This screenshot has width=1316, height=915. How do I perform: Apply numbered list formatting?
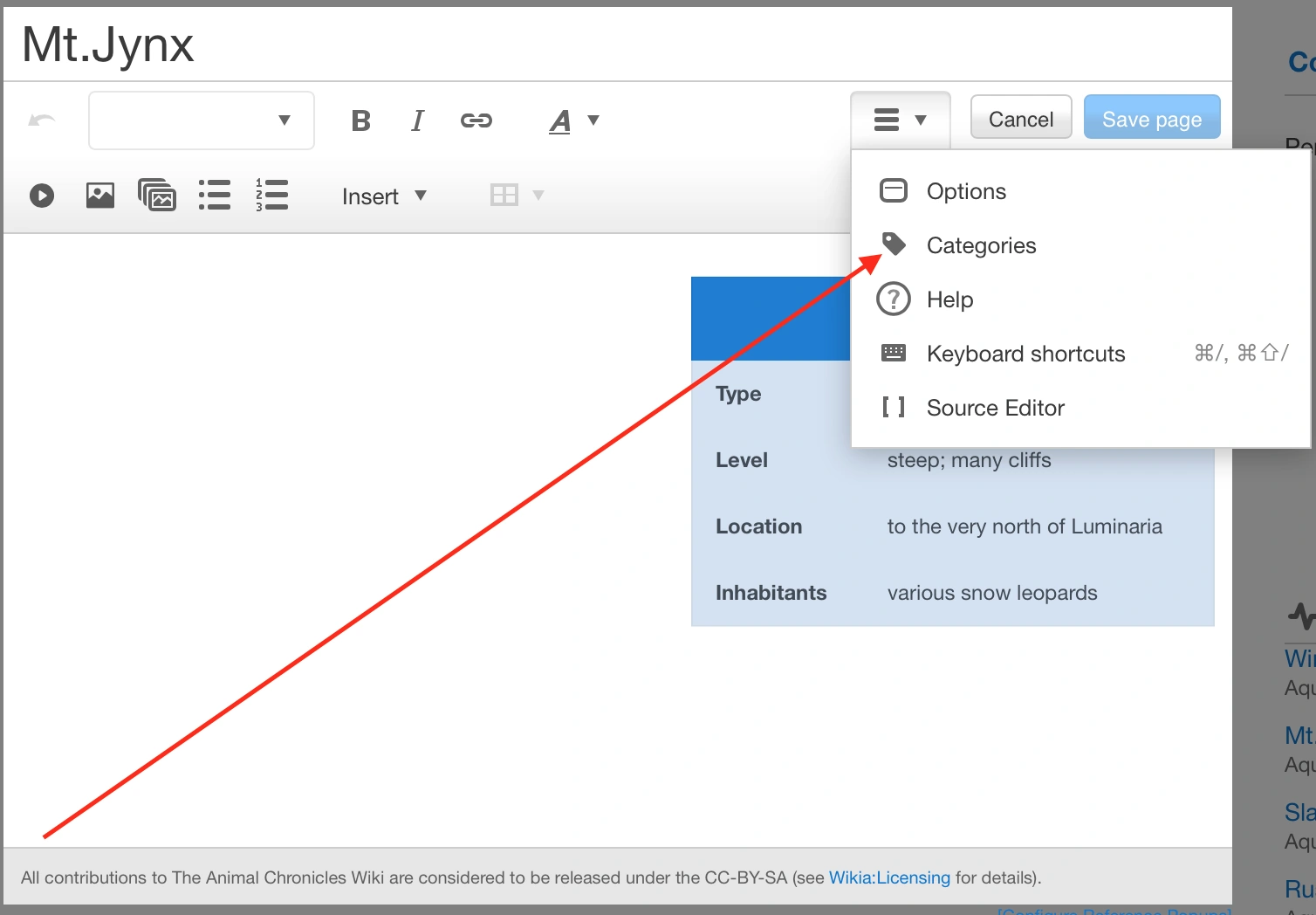pos(272,196)
